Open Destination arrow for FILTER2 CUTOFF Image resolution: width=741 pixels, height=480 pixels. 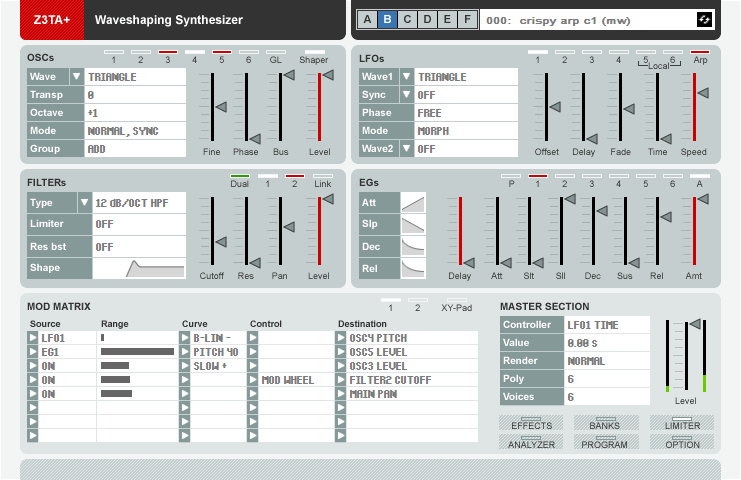[x=341, y=380]
